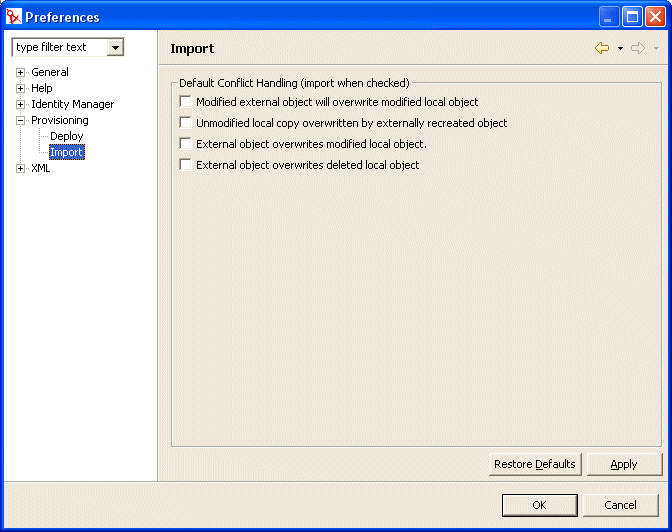This screenshot has width=672, height=532.
Task: Enable modified external object overwrites modified local
Action: 185,102
